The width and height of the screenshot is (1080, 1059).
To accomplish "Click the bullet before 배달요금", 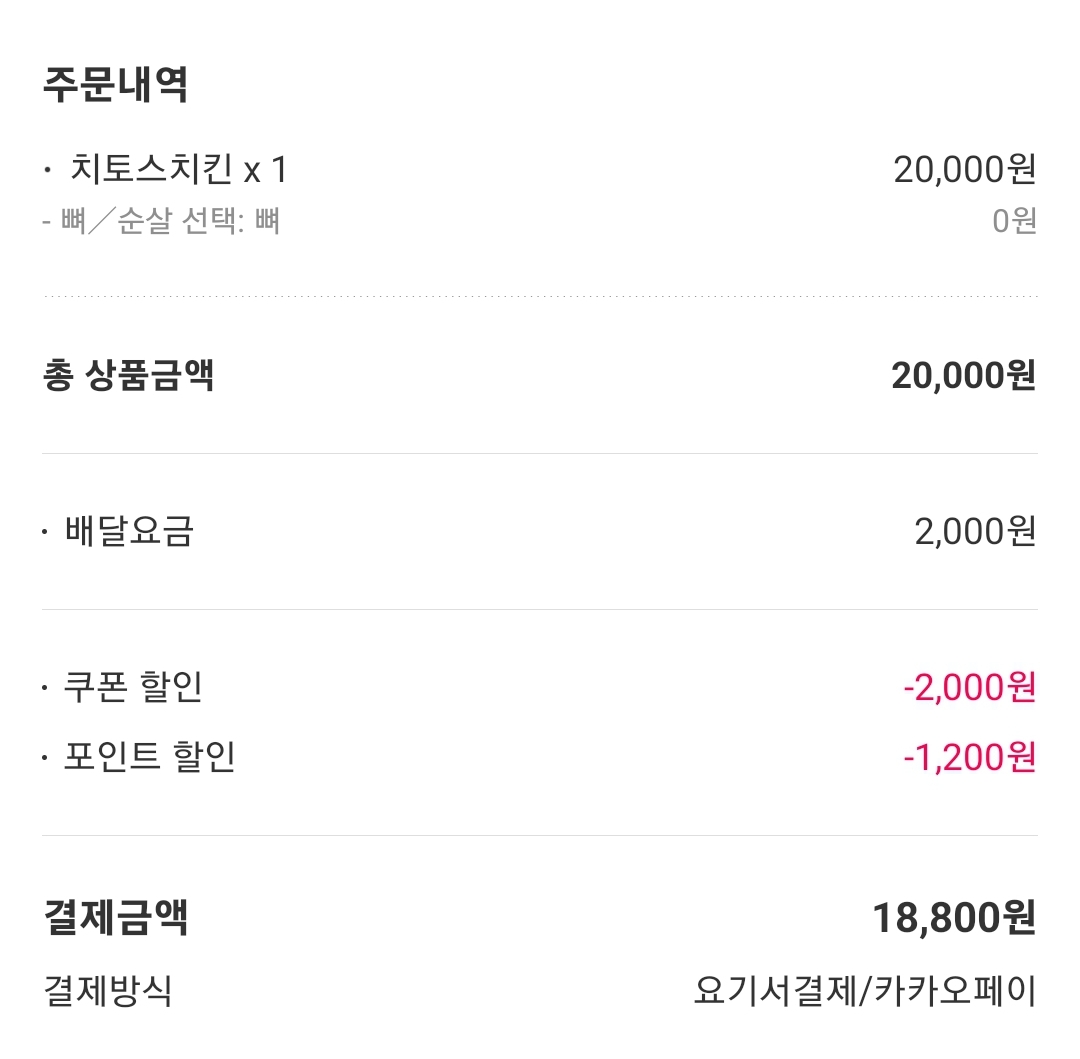I will point(45,532).
